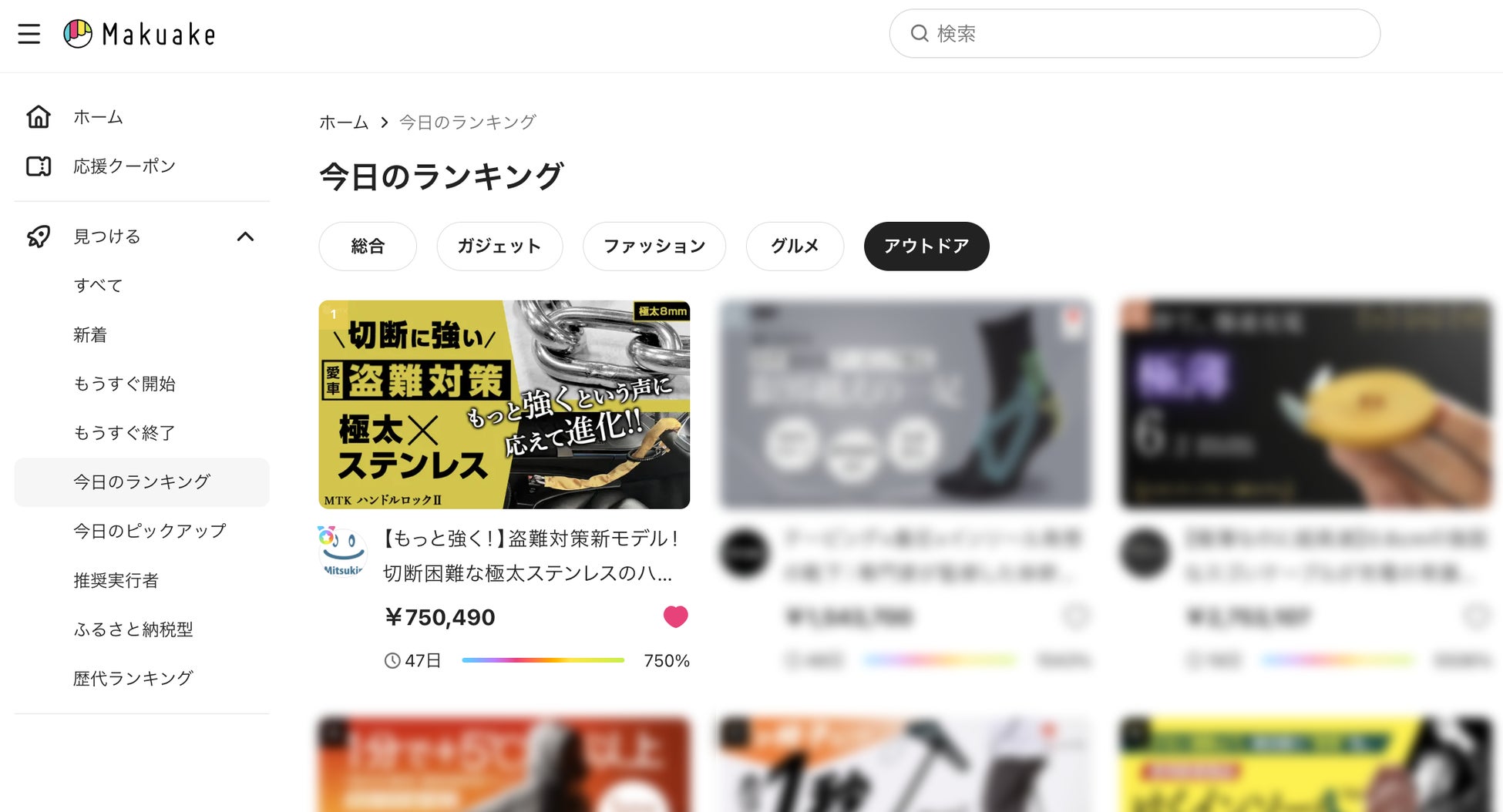Click the rocket icon beside 見つける
This screenshot has height=812, width=1503.
coord(39,236)
